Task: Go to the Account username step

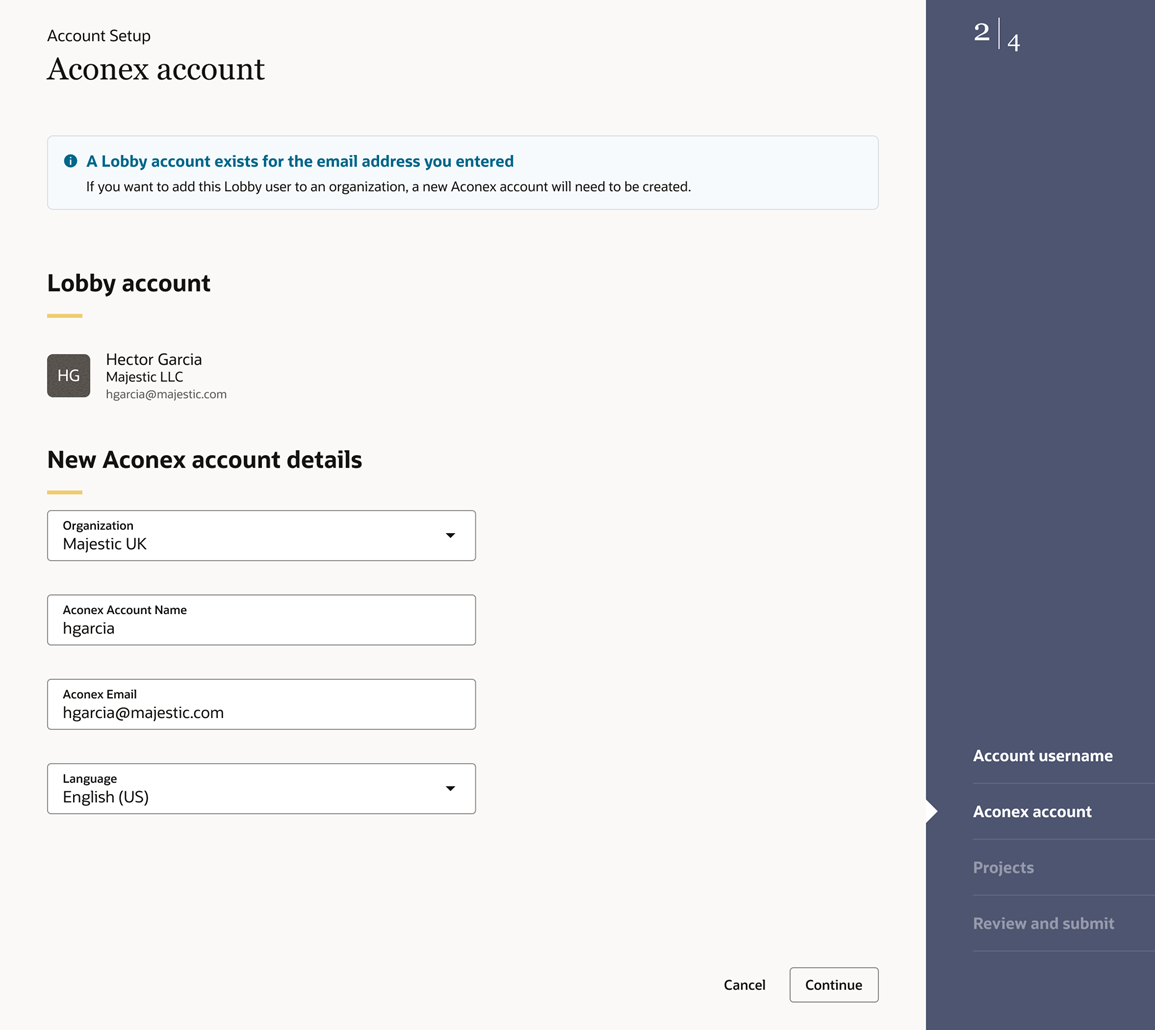Action: point(1042,756)
